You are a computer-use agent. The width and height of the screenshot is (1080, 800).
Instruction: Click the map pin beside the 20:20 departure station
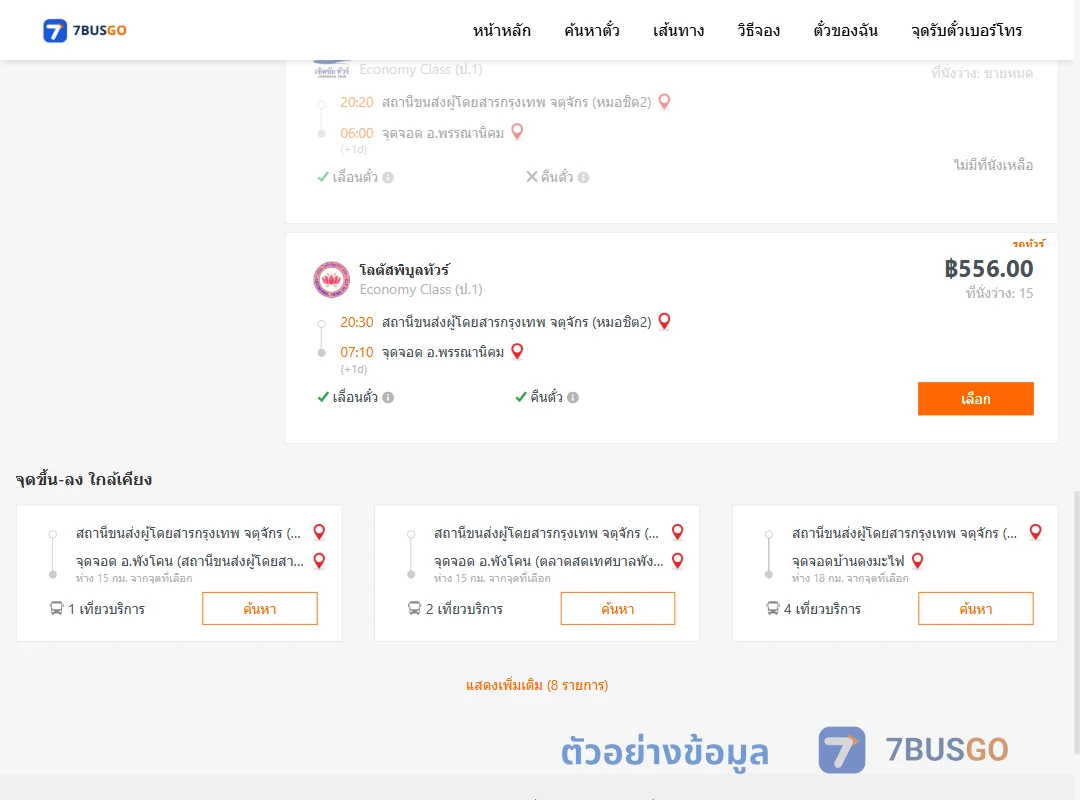point(665,102)
